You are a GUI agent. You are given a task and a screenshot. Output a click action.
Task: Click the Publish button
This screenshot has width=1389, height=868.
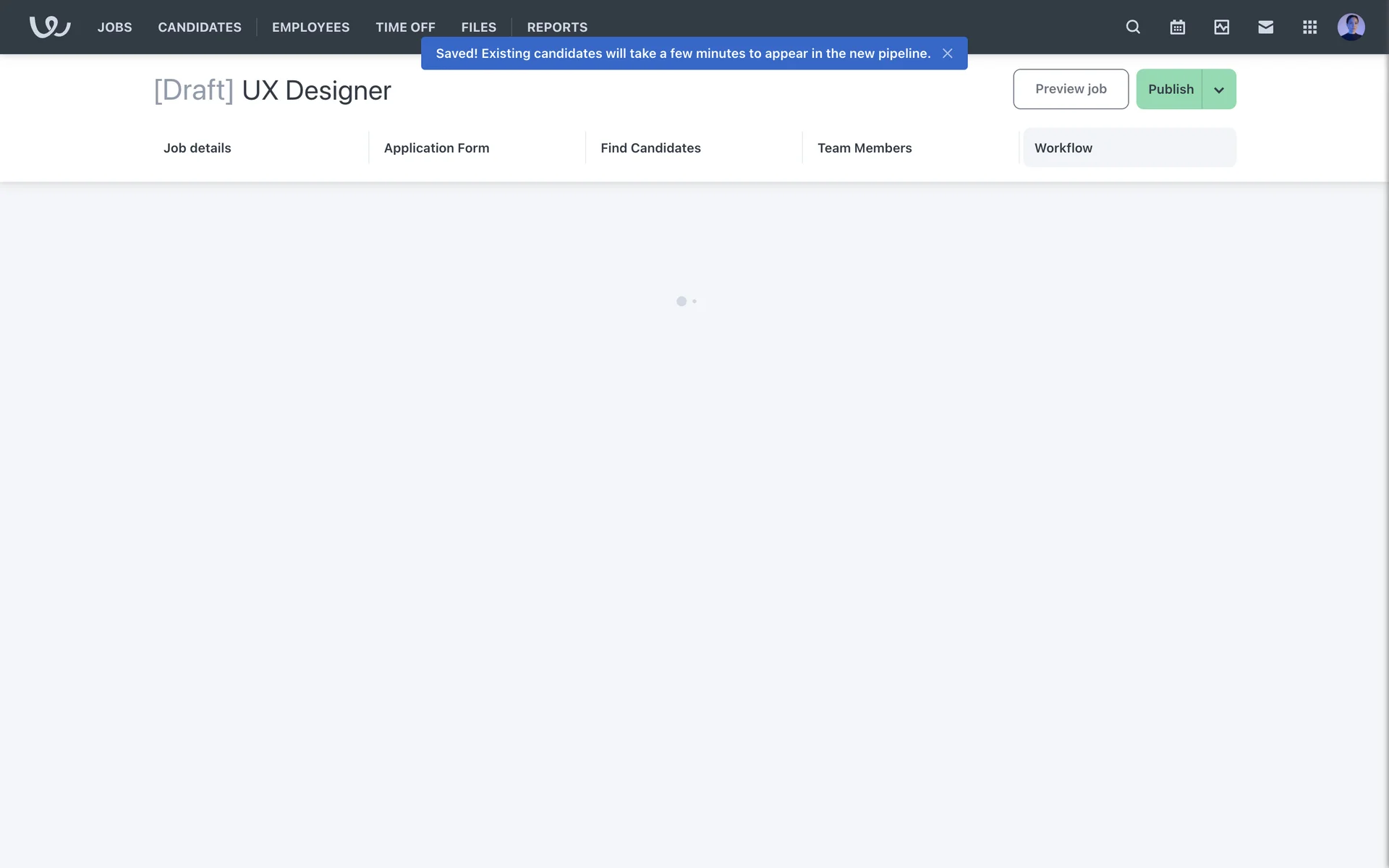(1170, 89)
